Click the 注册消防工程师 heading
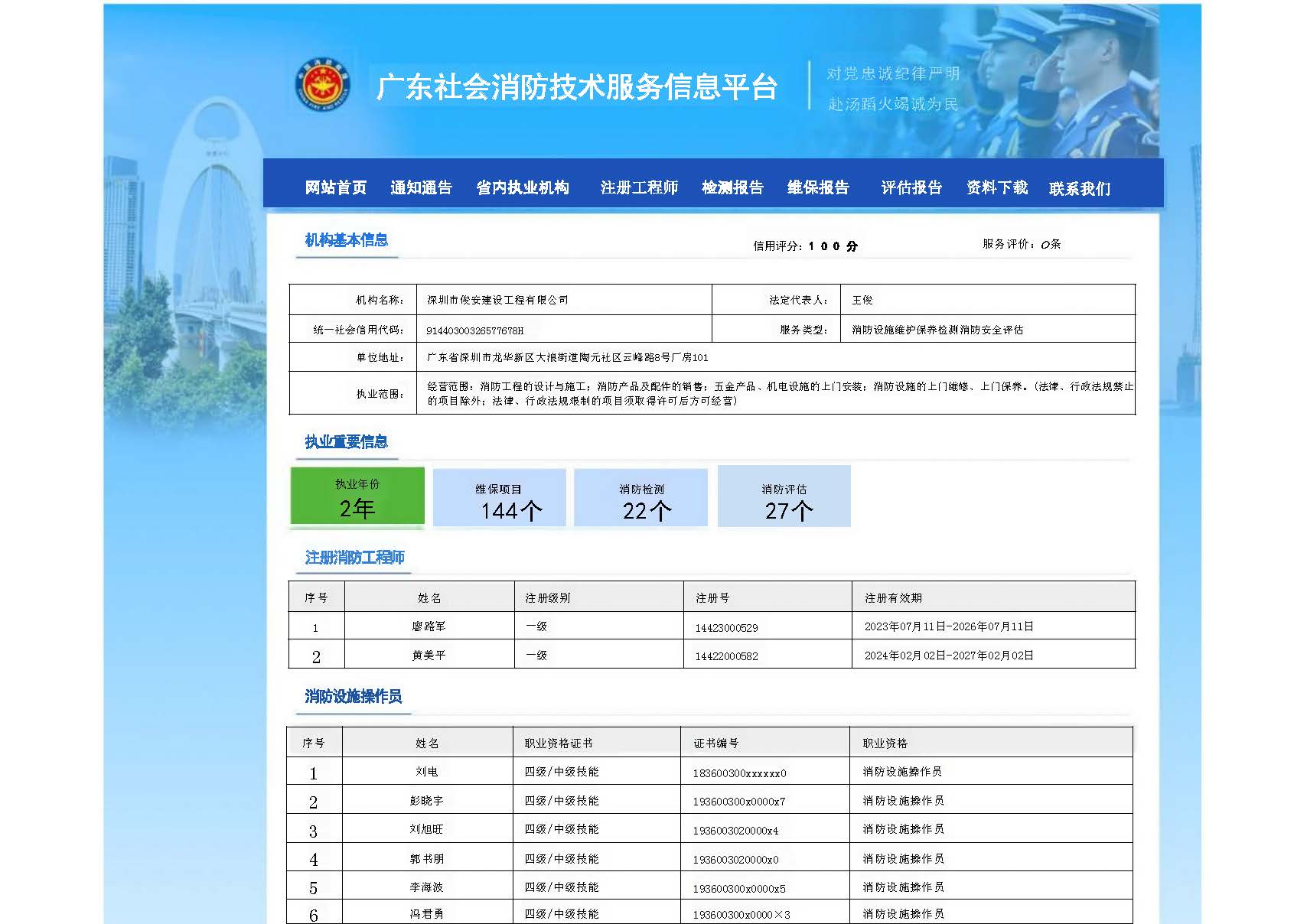 (x=354, y=558)
